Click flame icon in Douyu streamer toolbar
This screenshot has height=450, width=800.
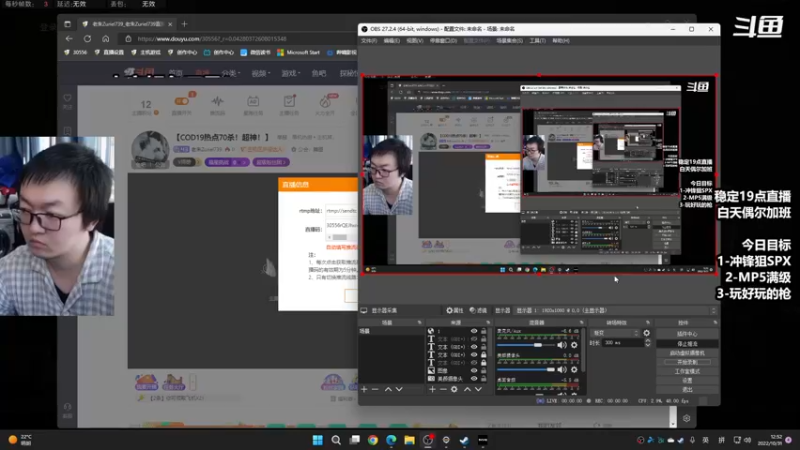coord(326,101)
